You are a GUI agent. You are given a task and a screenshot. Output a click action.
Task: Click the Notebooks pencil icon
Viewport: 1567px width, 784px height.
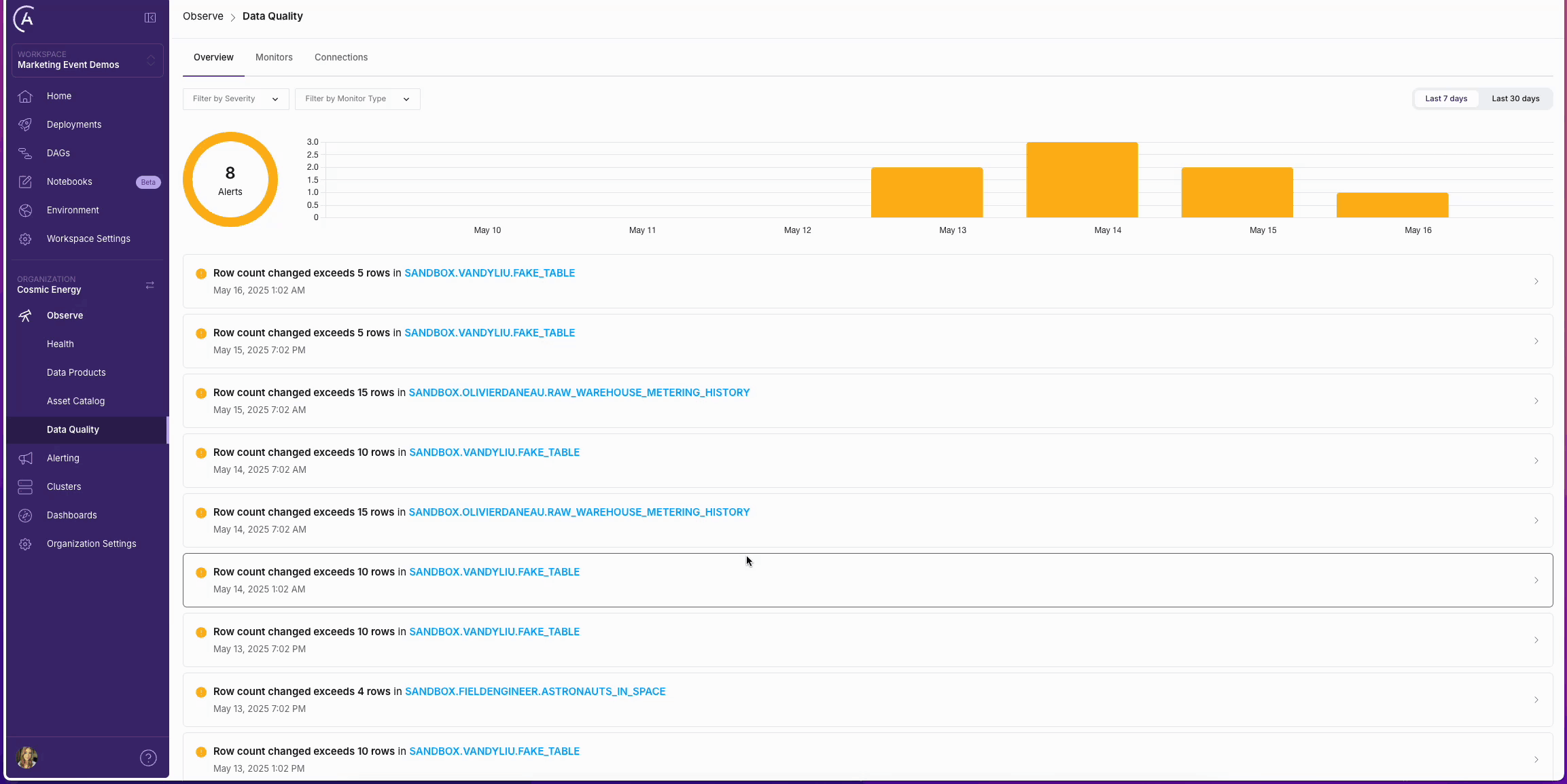(25, 181)
